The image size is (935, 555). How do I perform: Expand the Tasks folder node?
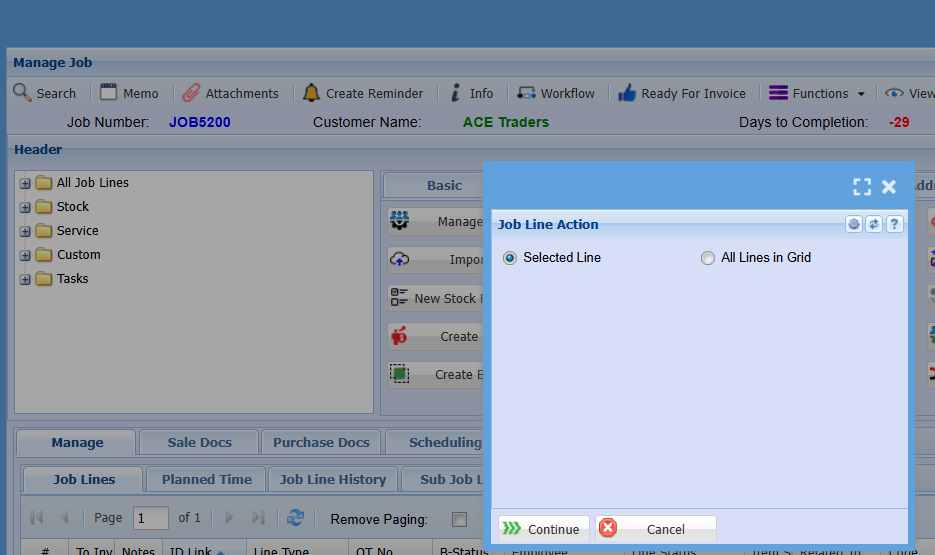pyautogui.click(x=25, y=279)
